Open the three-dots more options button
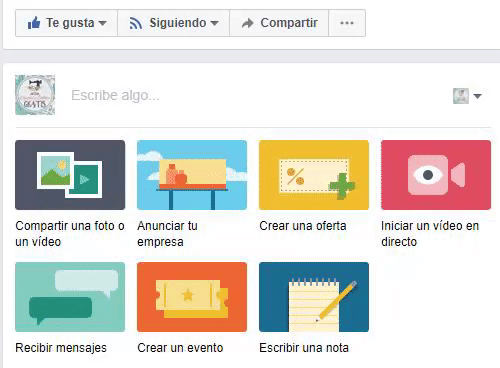Viewport: 500px width, 368px height. tap(347, 23)
